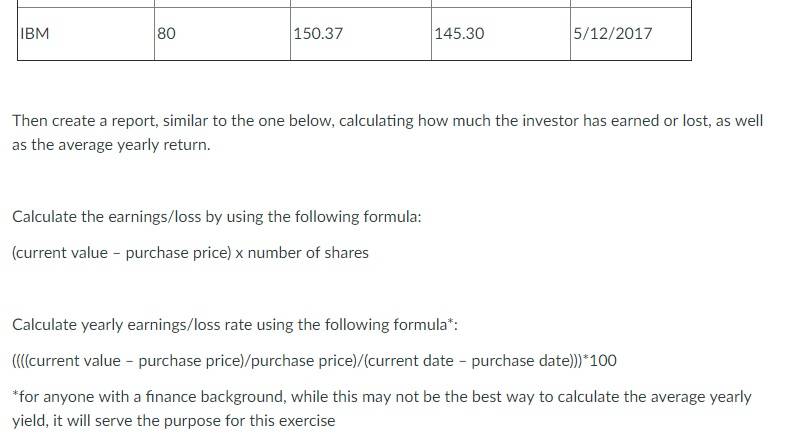This screenshot has height=447, width=789.
Task: Click the 'Then create a report' paragraph
Action: (x=387, y=133)
